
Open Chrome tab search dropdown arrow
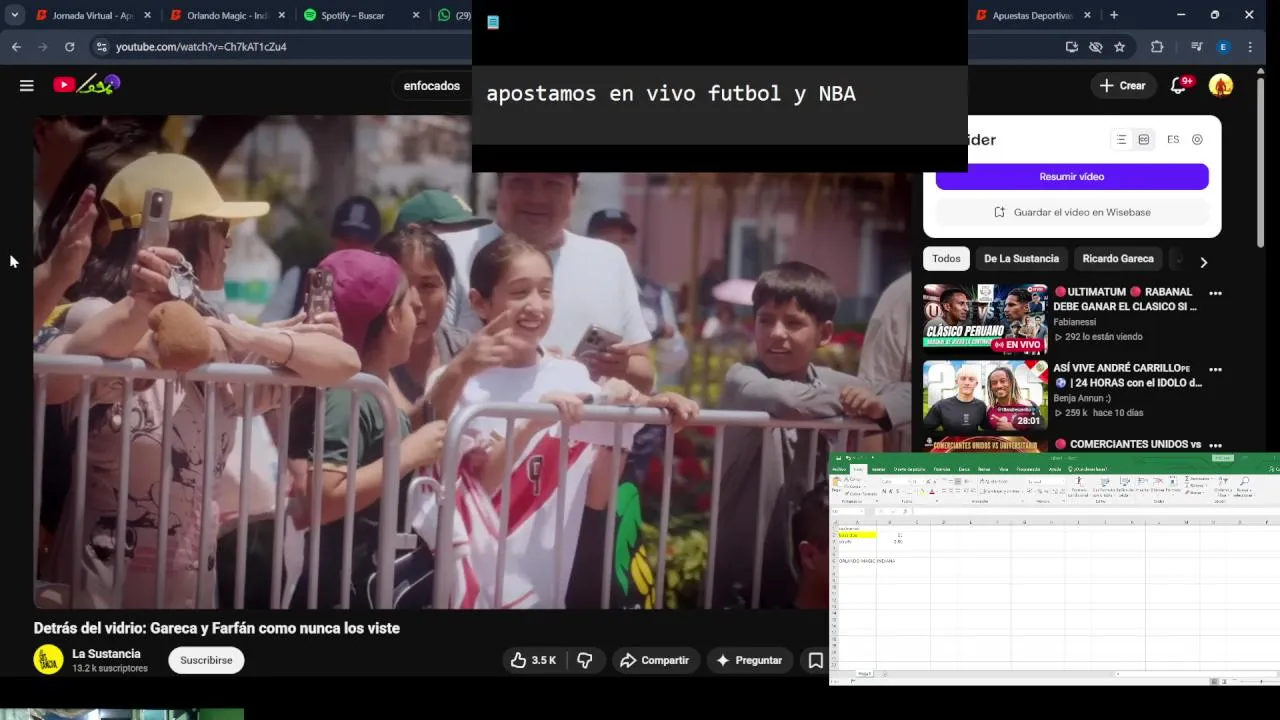[x=15, y=15]
